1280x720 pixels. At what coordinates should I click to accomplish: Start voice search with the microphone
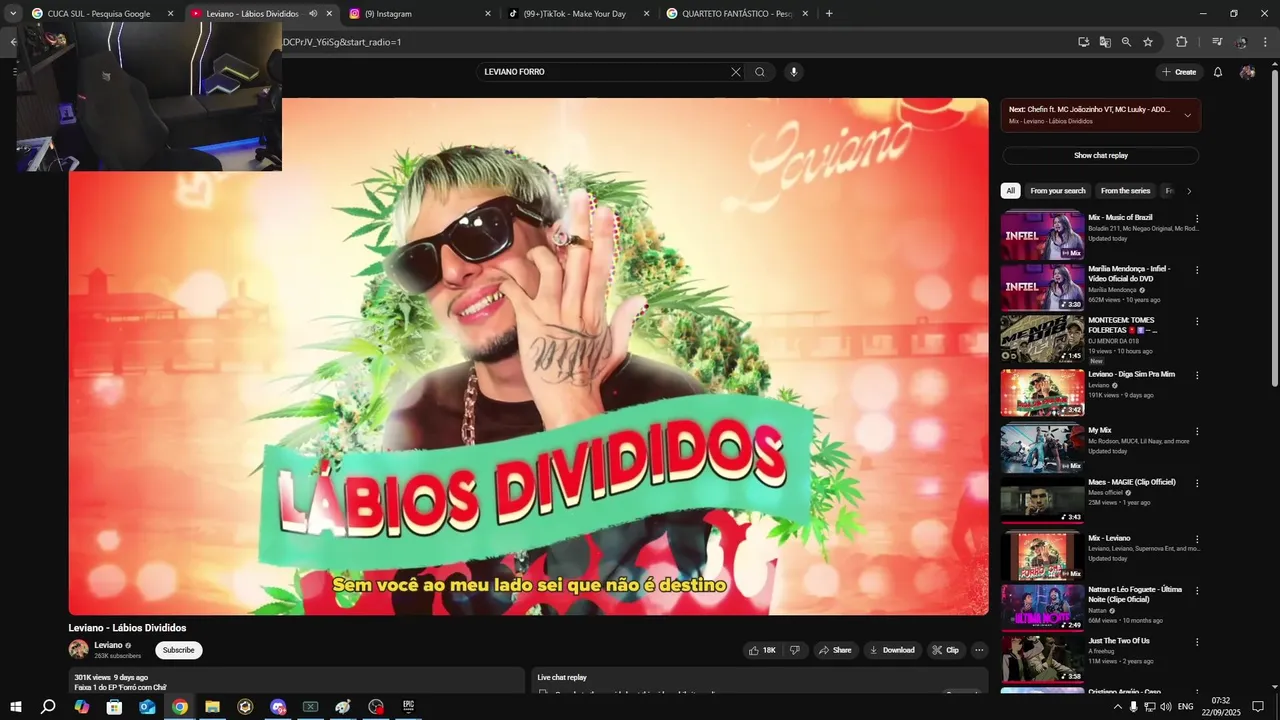pos(794,72)
